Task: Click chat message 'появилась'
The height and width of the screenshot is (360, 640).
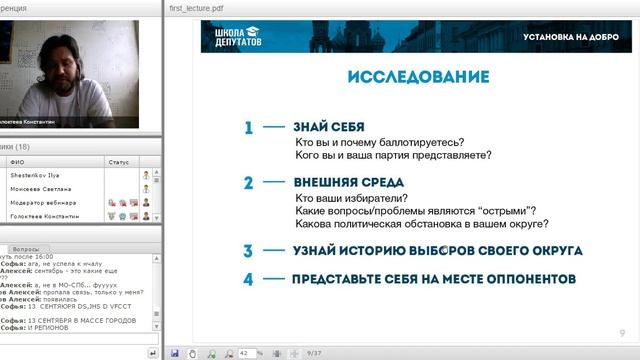Action: click(x=60, y=299)
